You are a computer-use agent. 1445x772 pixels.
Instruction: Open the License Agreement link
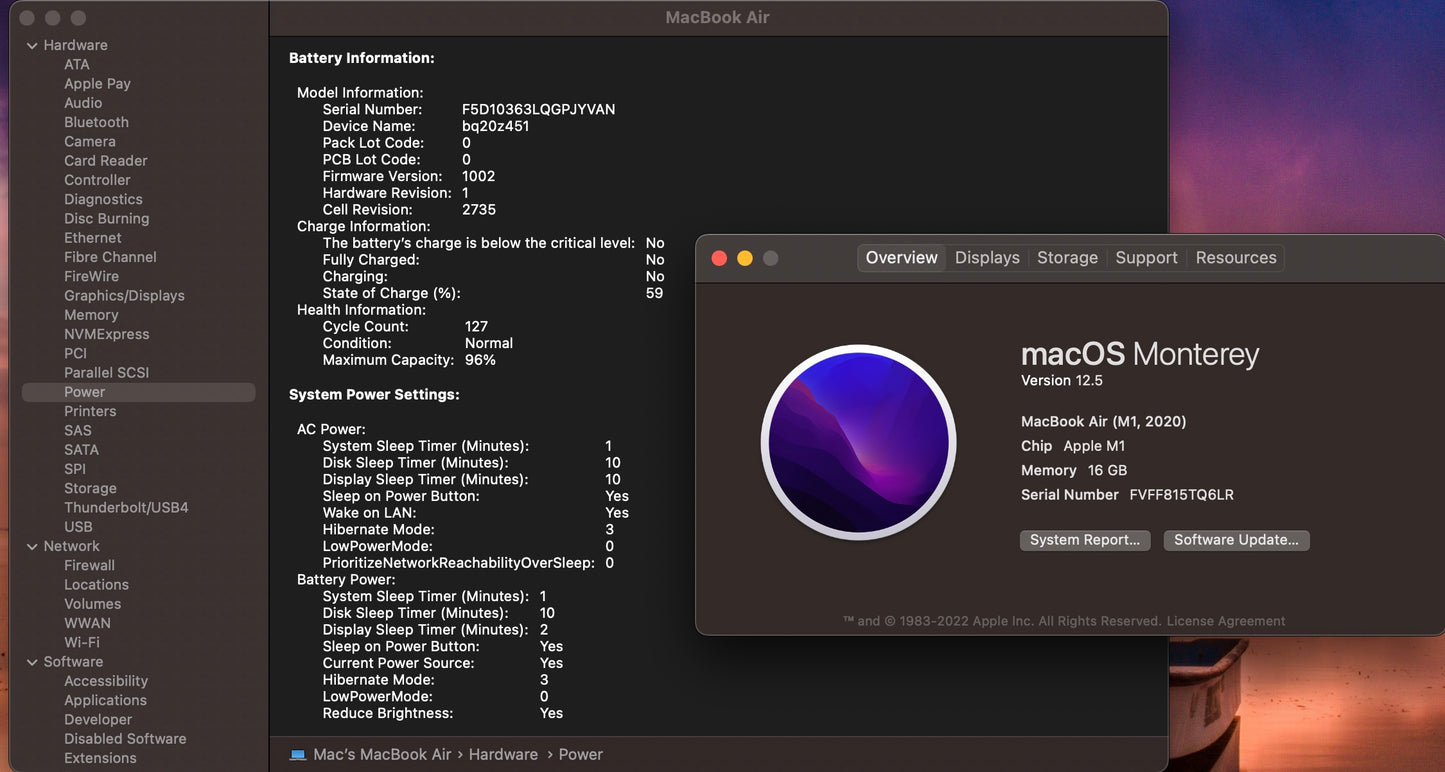coord(1225,621)
